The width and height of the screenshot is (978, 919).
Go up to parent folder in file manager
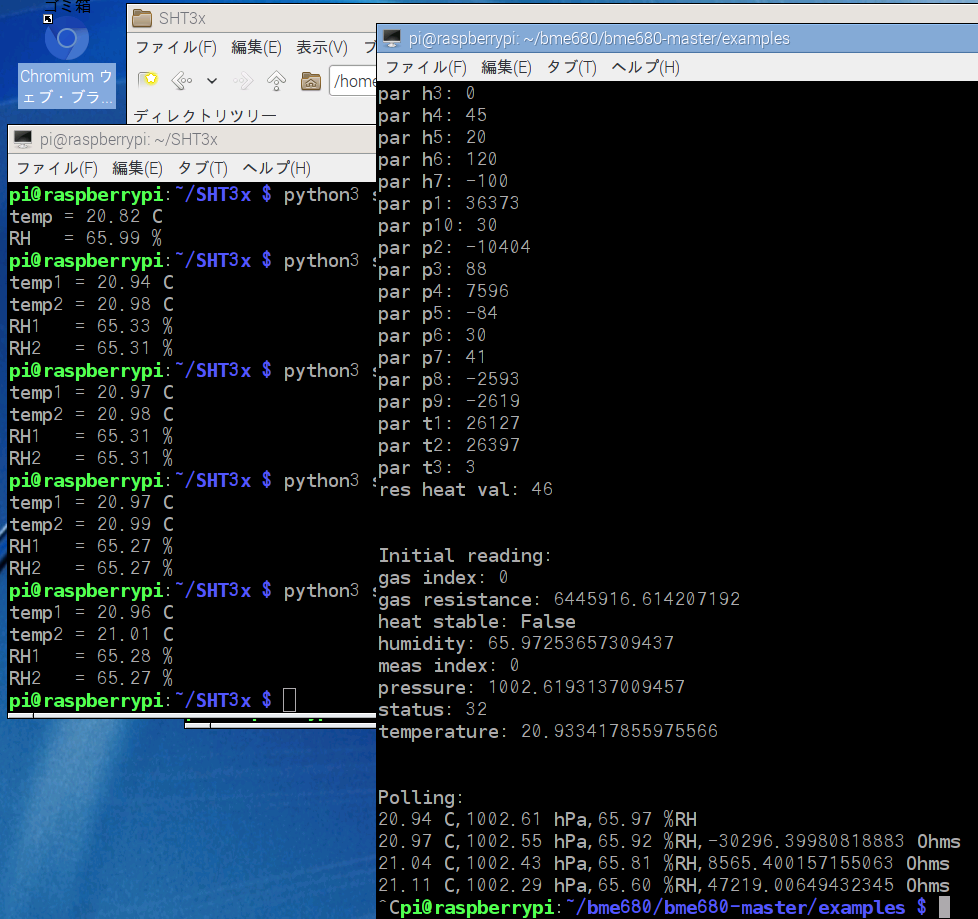276,80
